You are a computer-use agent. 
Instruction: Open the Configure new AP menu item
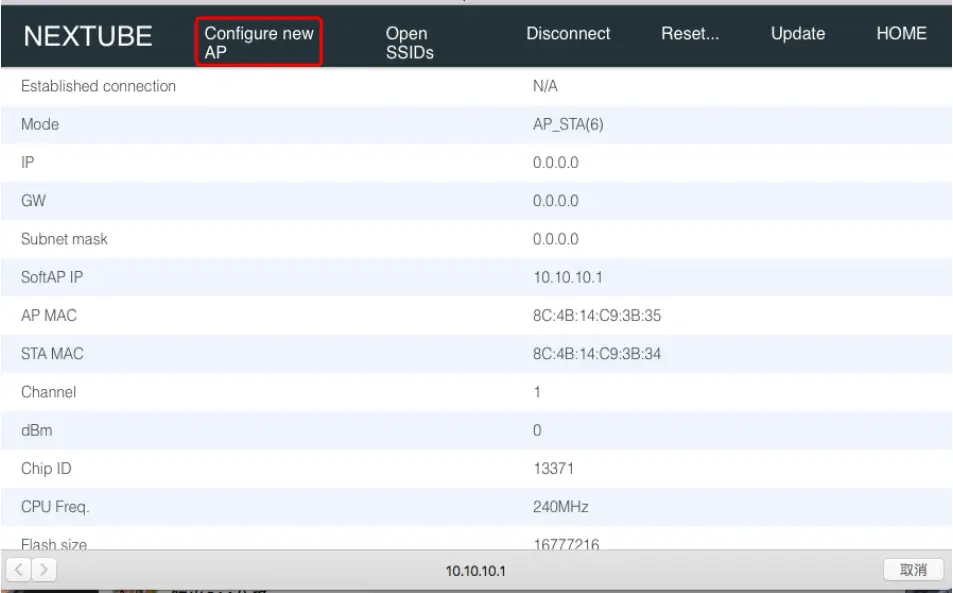point(258,42)
